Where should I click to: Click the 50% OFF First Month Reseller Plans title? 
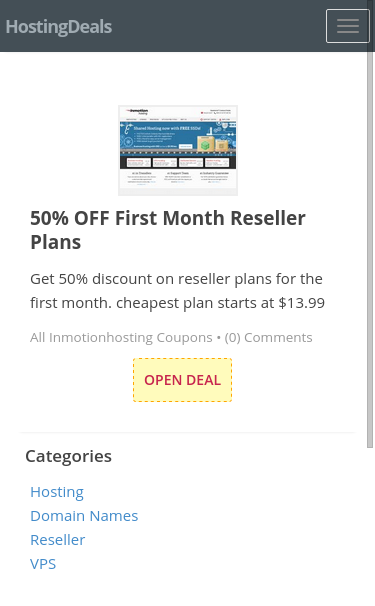pyautogui.click(x=168, y=230)
